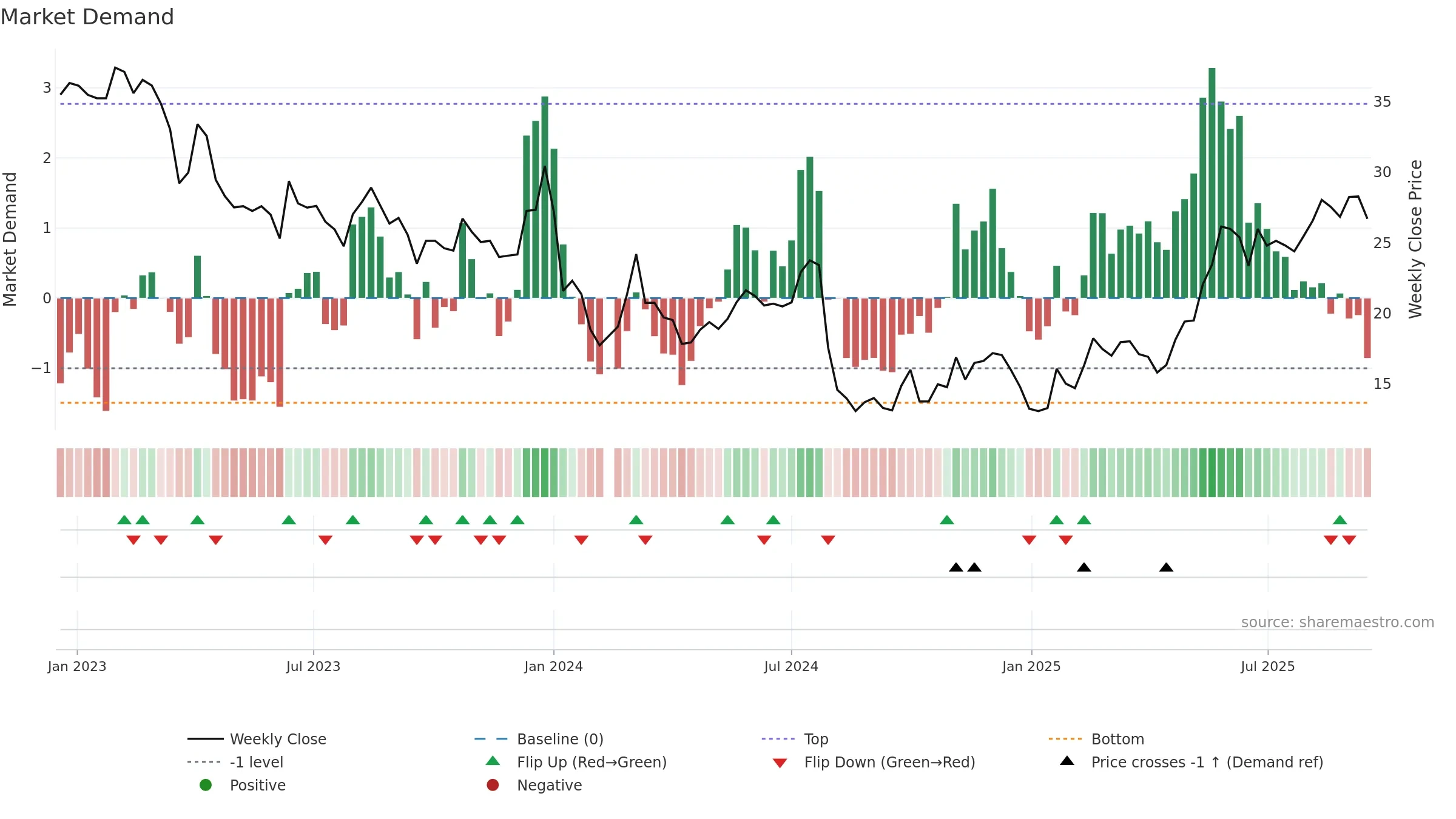The width and height of the screenshot is (1456, 819).
Task: Click the green Flip Up triangle in legend
Action: point(493,761)
